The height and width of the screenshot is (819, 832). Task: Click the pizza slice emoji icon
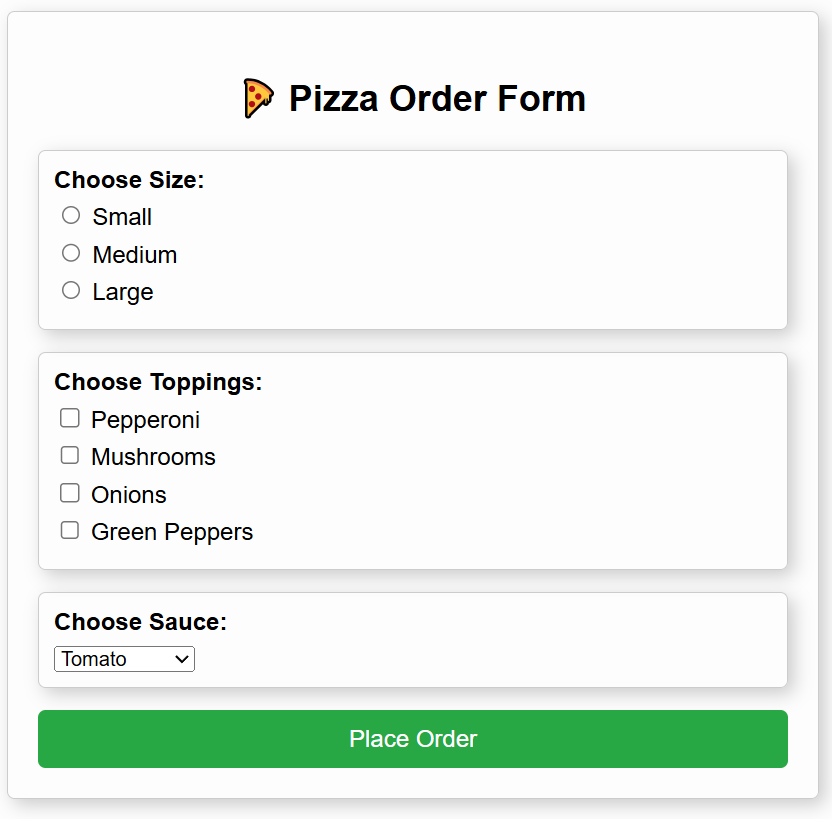[258, 99]
